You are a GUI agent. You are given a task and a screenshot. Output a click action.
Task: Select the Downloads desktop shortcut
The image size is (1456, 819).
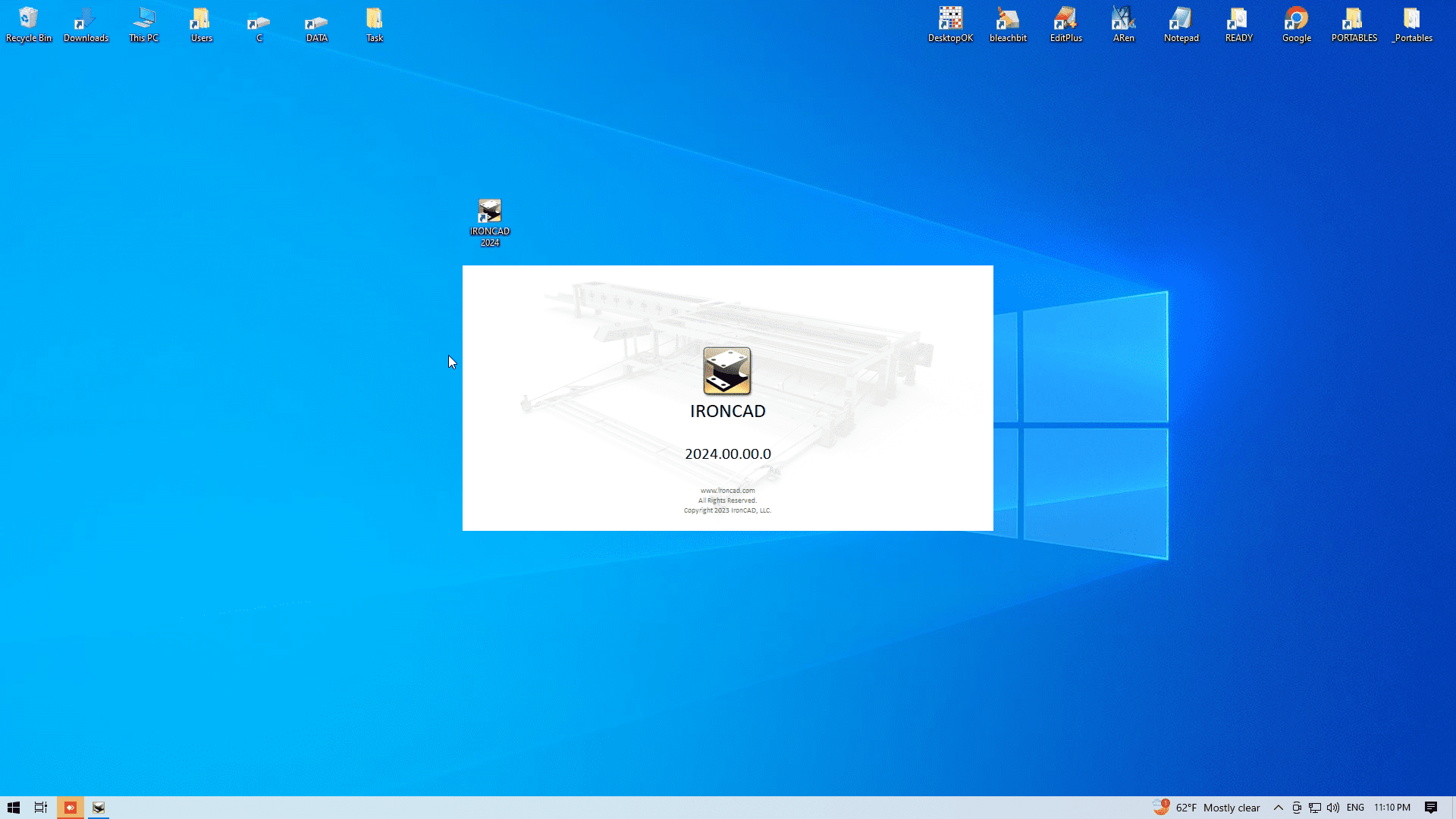click(86, 24)
